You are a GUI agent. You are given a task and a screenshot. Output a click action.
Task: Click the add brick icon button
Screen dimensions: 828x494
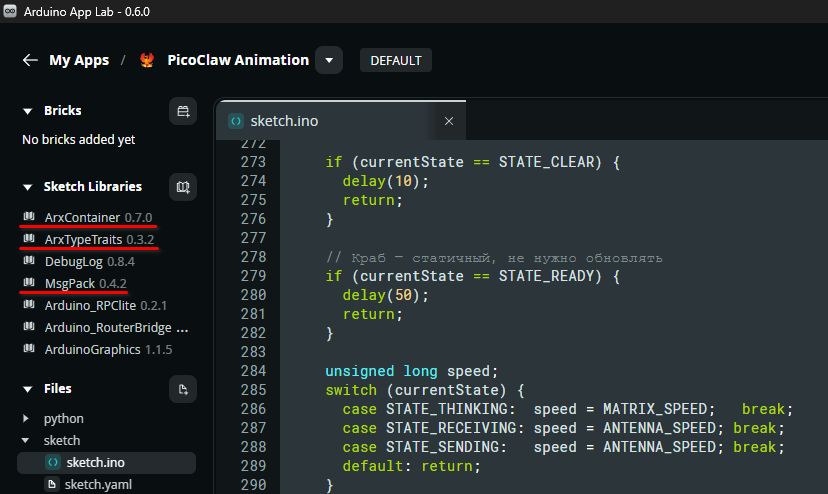pos(183,111)
